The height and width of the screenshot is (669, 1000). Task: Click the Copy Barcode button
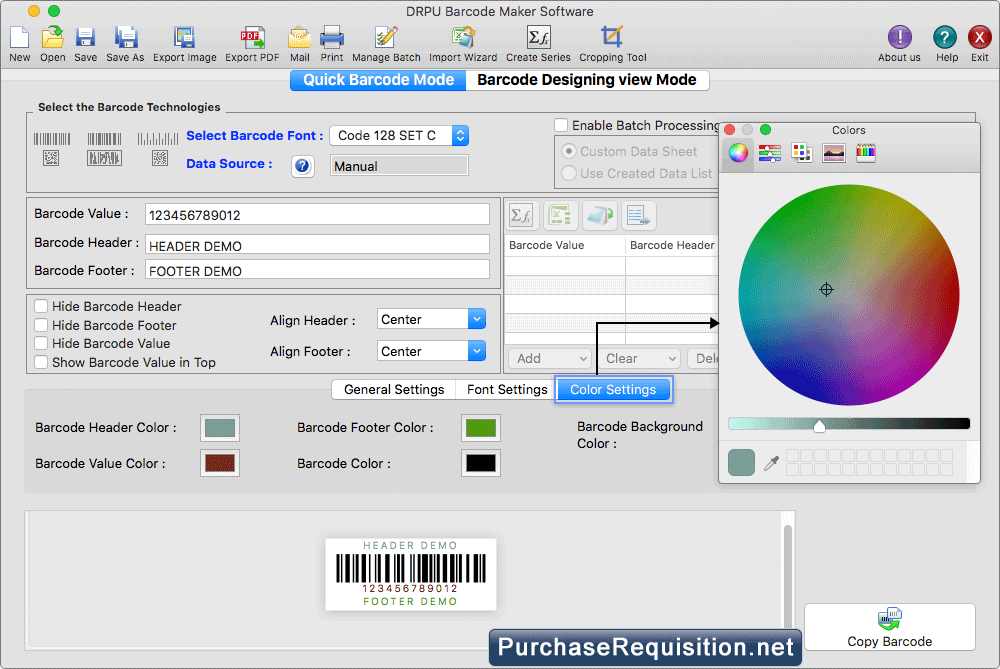[889, 627]
